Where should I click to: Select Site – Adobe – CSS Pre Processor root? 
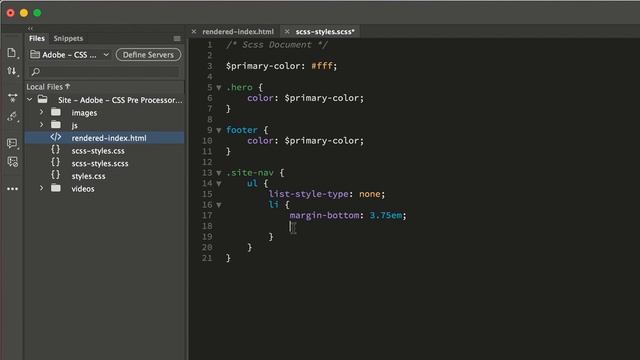pyautogui.click(x=120, y=100)
